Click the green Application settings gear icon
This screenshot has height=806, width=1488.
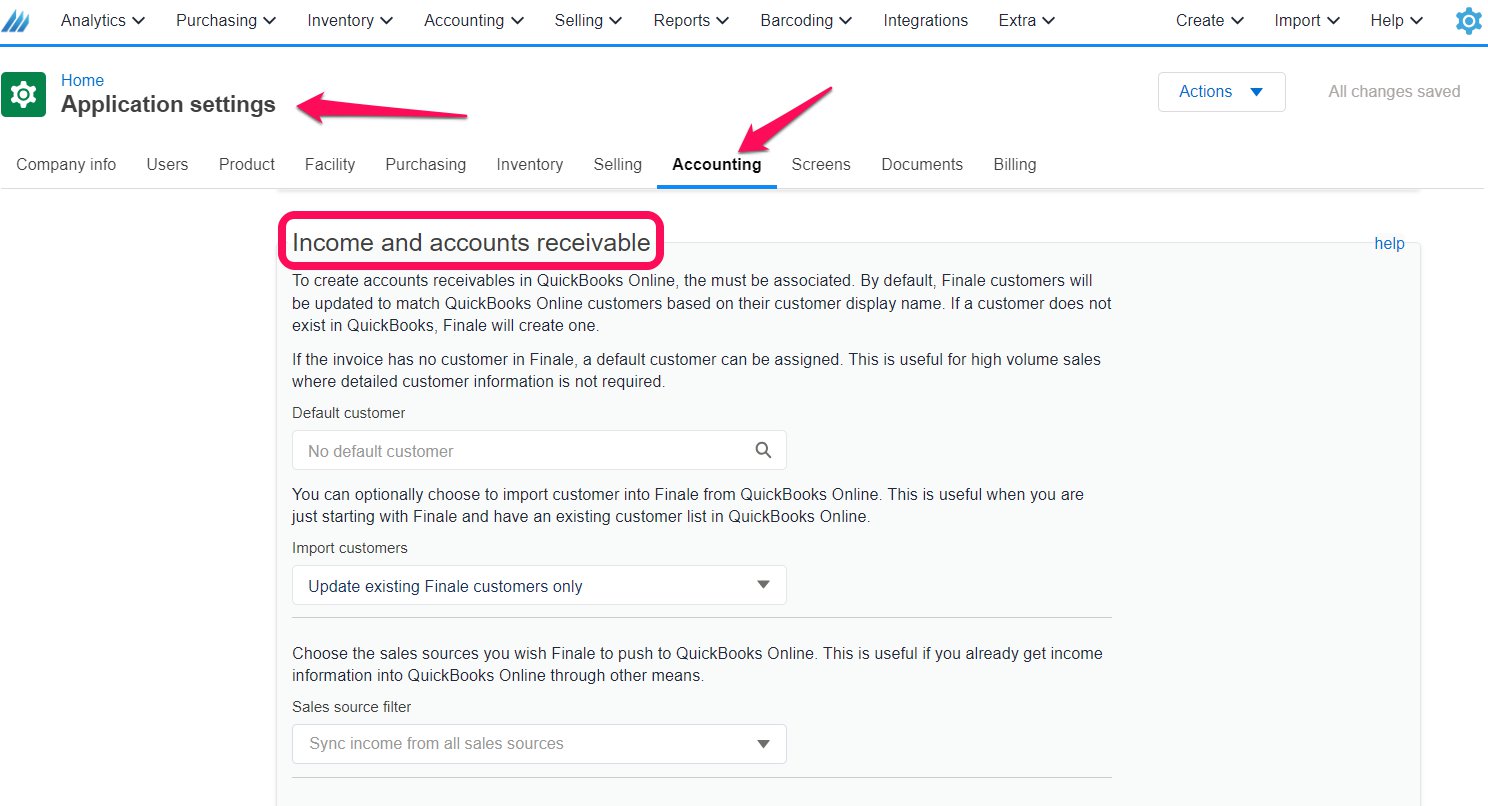[23, 94]
